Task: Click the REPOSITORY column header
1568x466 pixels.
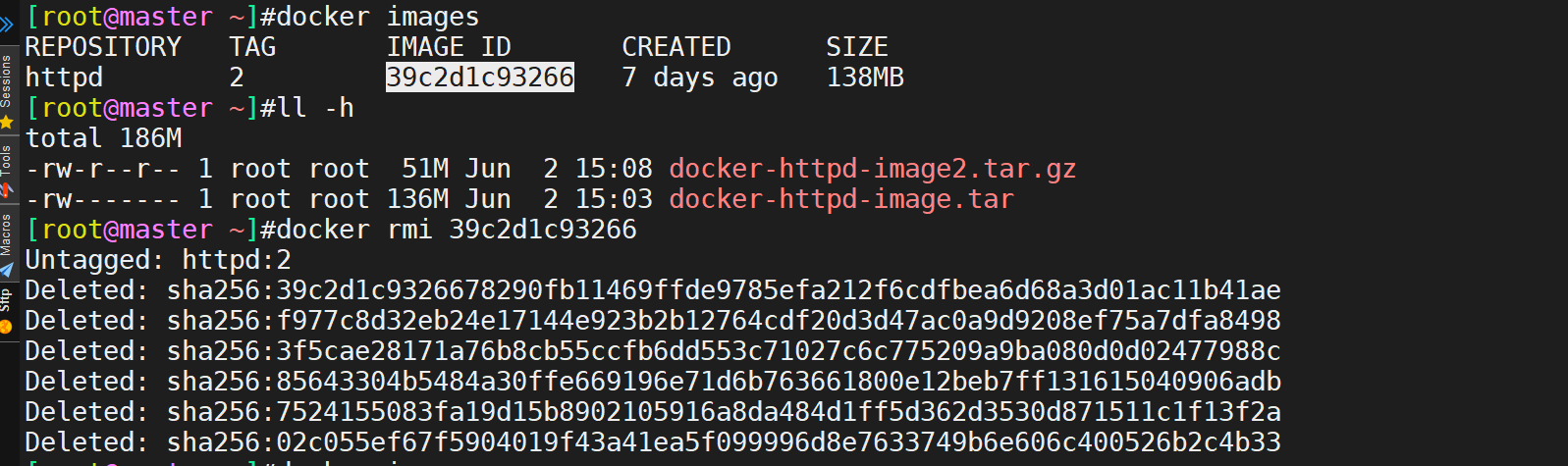Action: click(103, 47)
